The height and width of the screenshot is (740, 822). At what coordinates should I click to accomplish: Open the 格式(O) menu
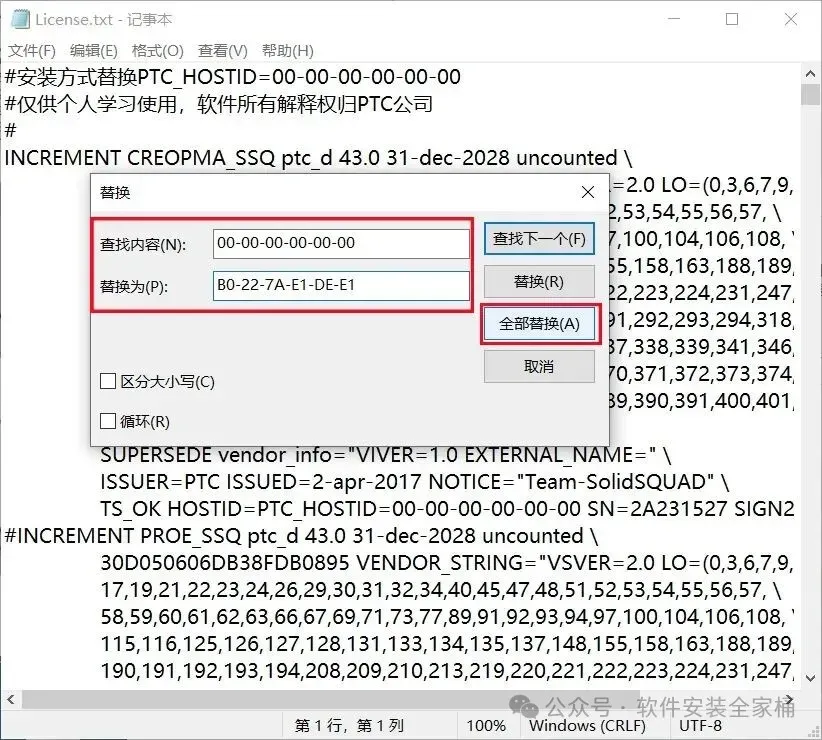(157, 51)
